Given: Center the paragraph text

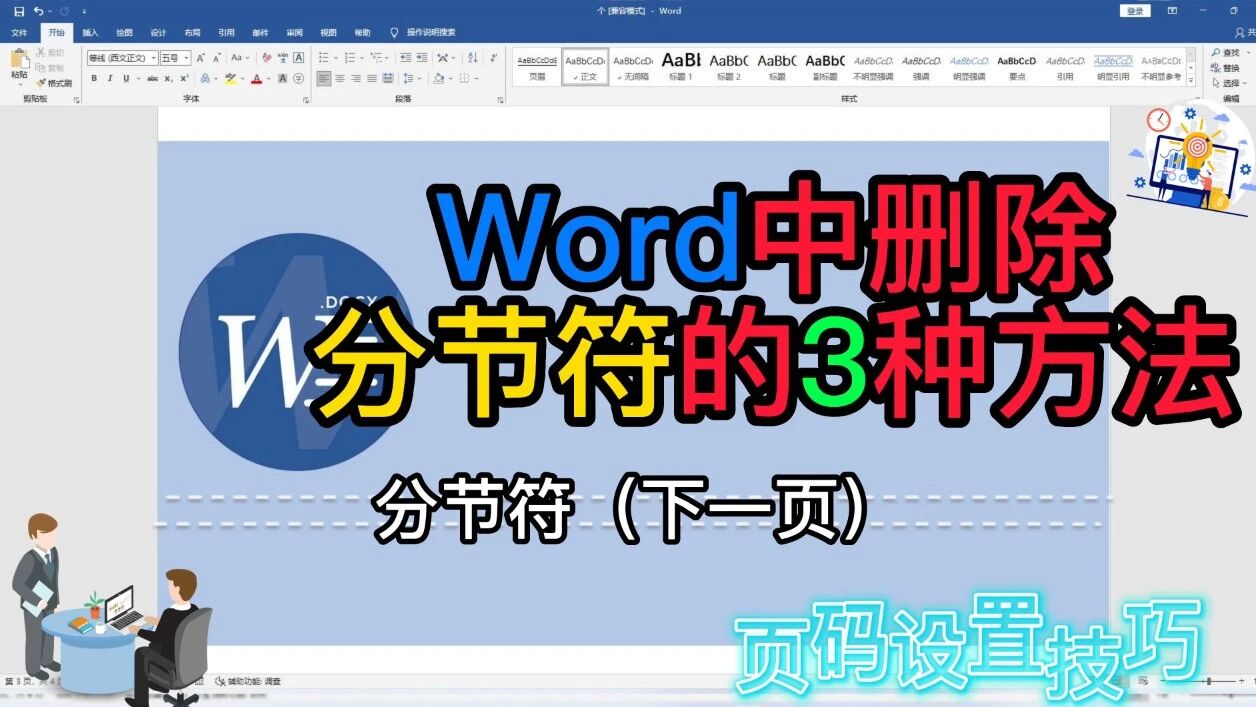Looking at the screenshot, I should pyautogui.click(x=340, y=79).
